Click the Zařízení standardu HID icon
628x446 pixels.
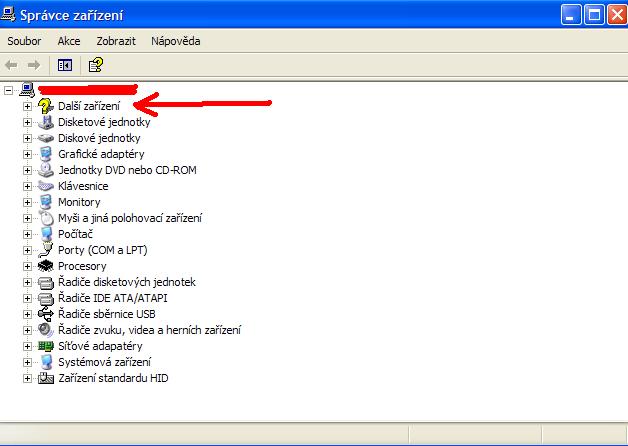point(46,378)
